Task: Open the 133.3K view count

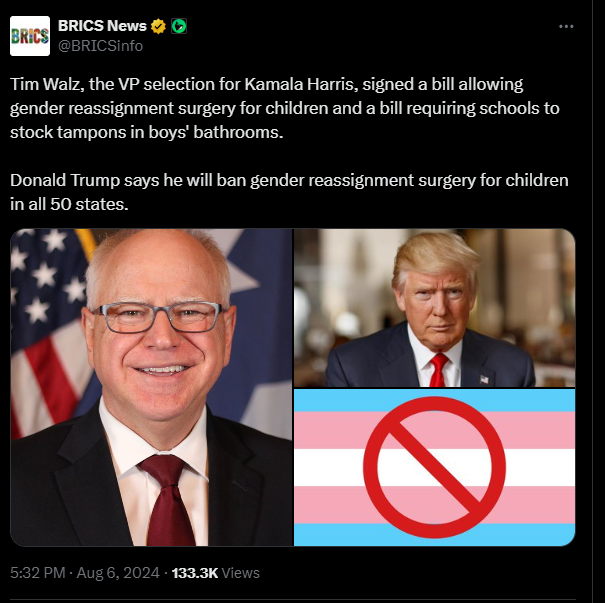Action: [195, 573]
